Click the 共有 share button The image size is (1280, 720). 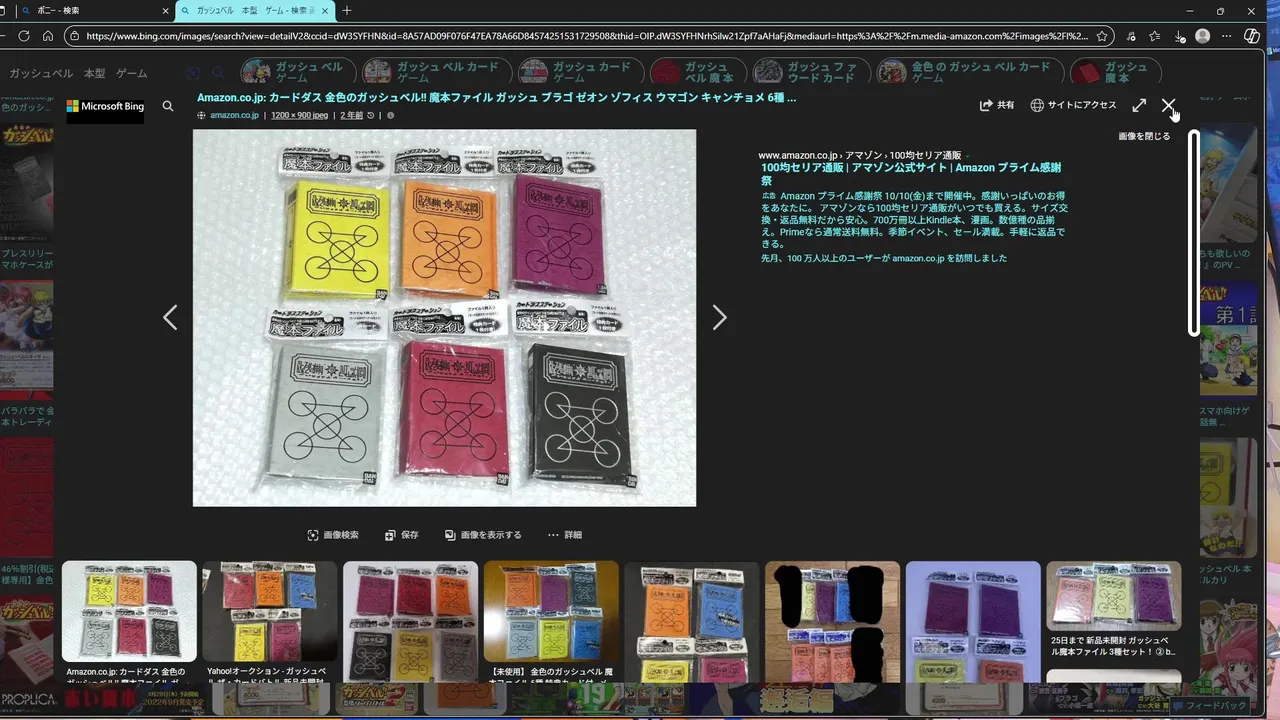point(997,105)
